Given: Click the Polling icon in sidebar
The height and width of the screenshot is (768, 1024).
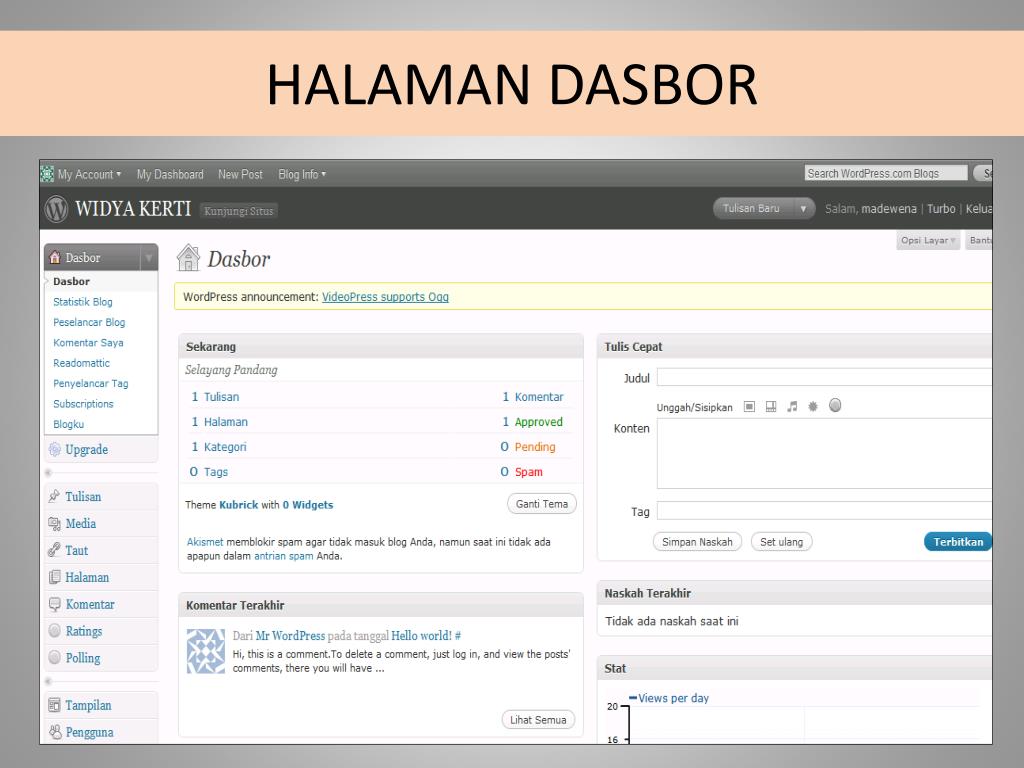Looking at the screenshot, I should click(x=55, y=658).
